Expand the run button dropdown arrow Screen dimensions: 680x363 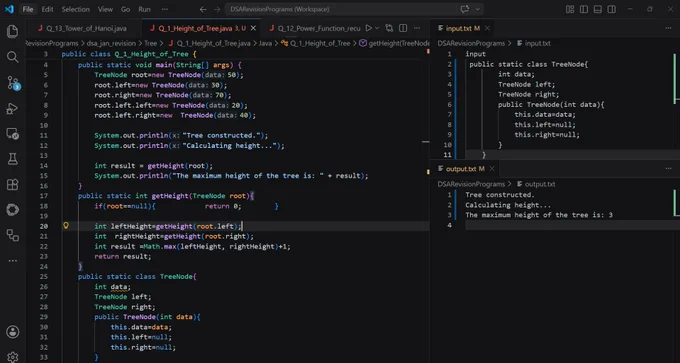point(377,28)
